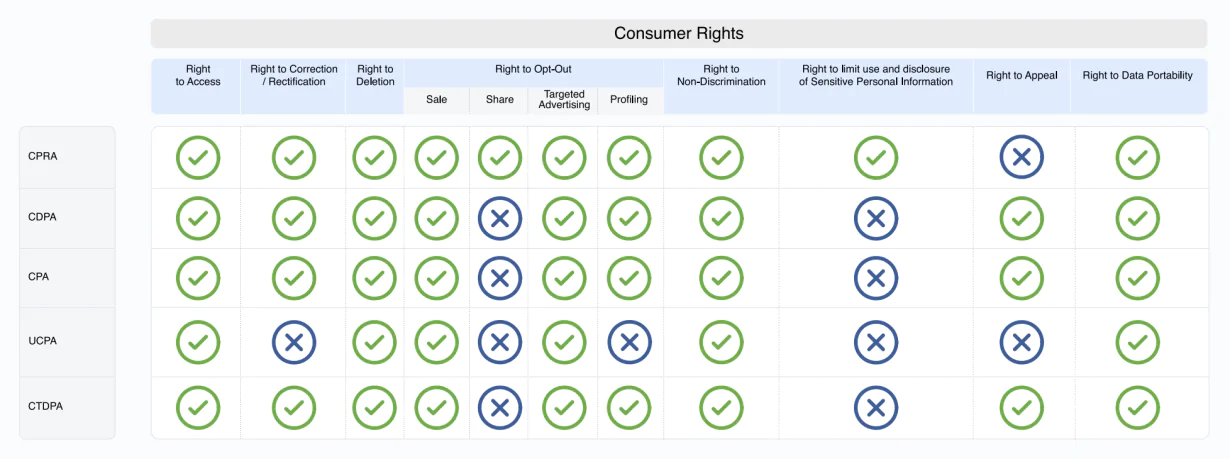Click the UCPA Profiling cross icon
The height and width of the screenshot is (459, 1230).
pos(629,342)
